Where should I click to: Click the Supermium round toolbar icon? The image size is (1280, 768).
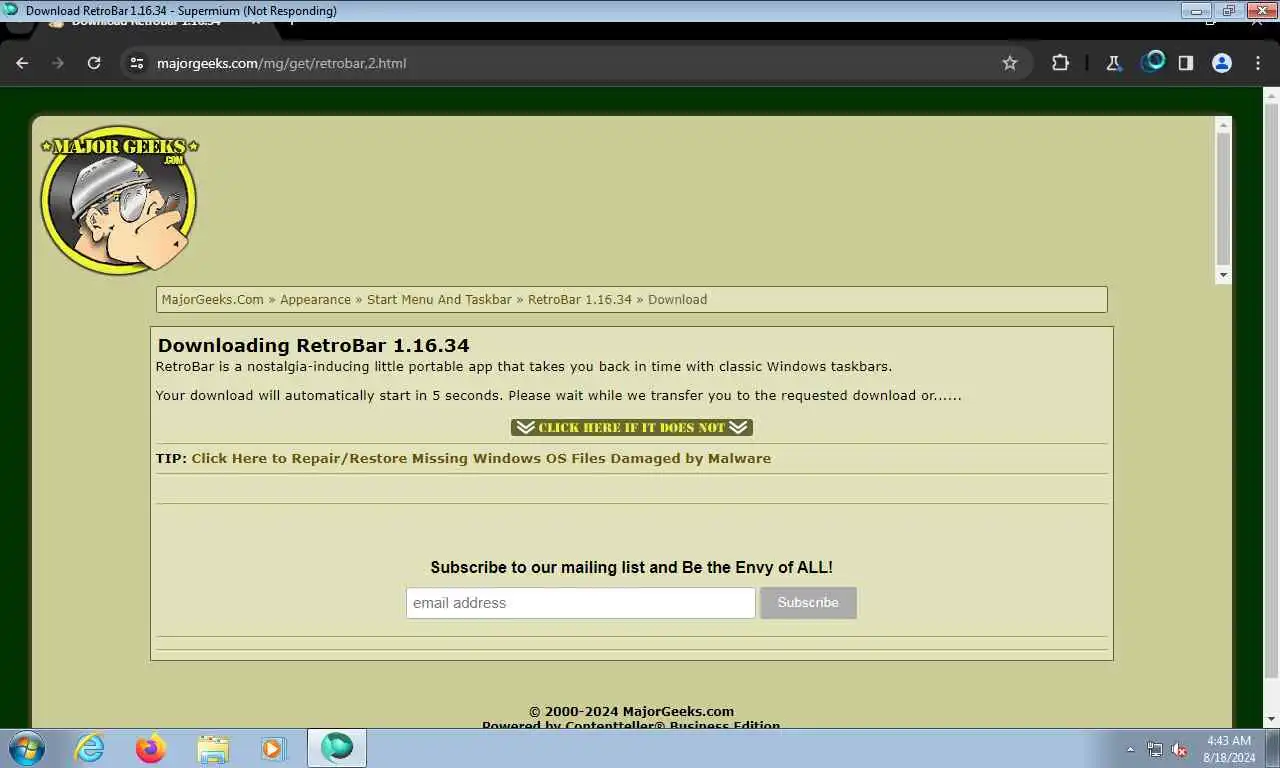tap(1152, 62)
